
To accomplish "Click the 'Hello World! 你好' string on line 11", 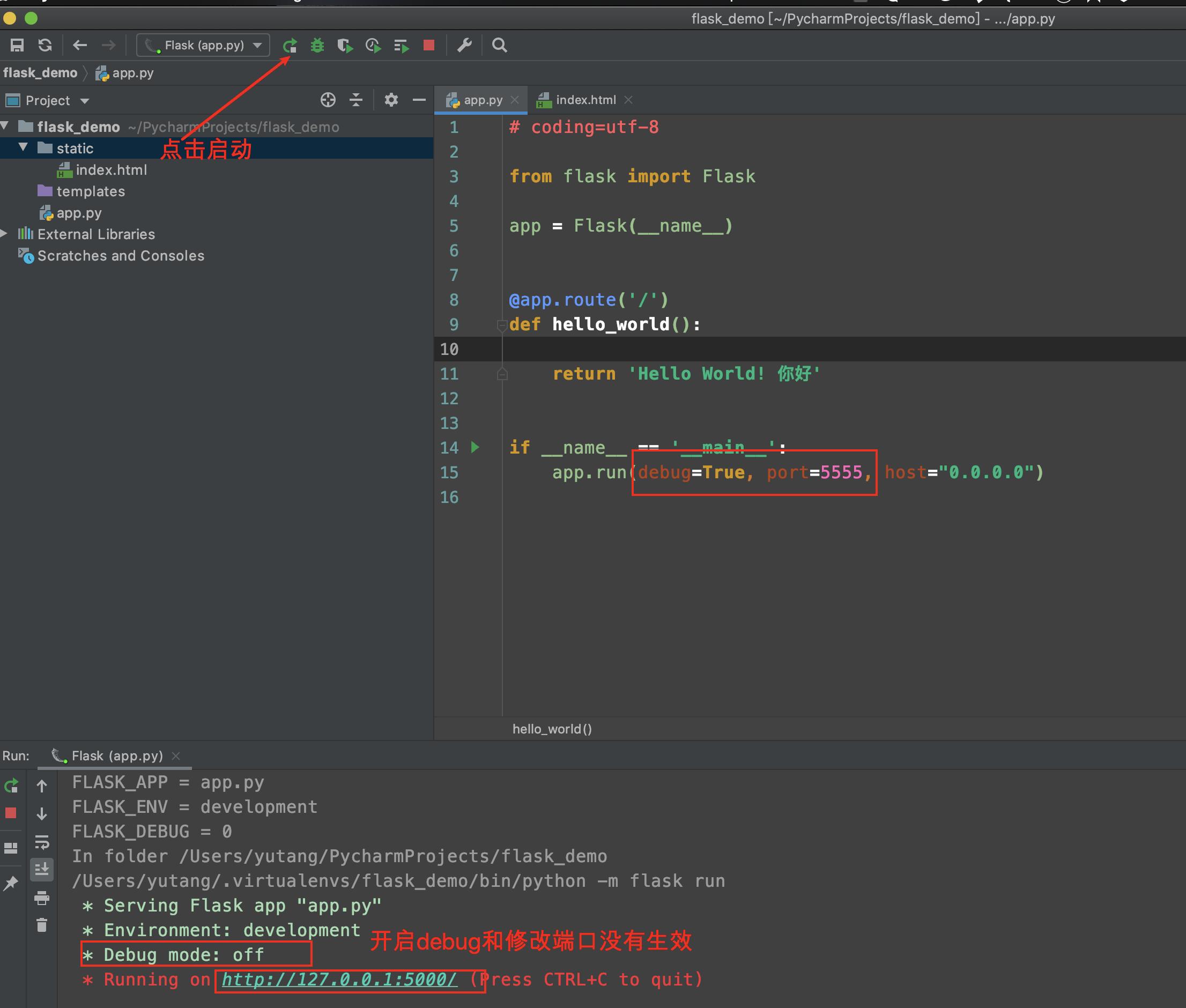I will (724, 374).
